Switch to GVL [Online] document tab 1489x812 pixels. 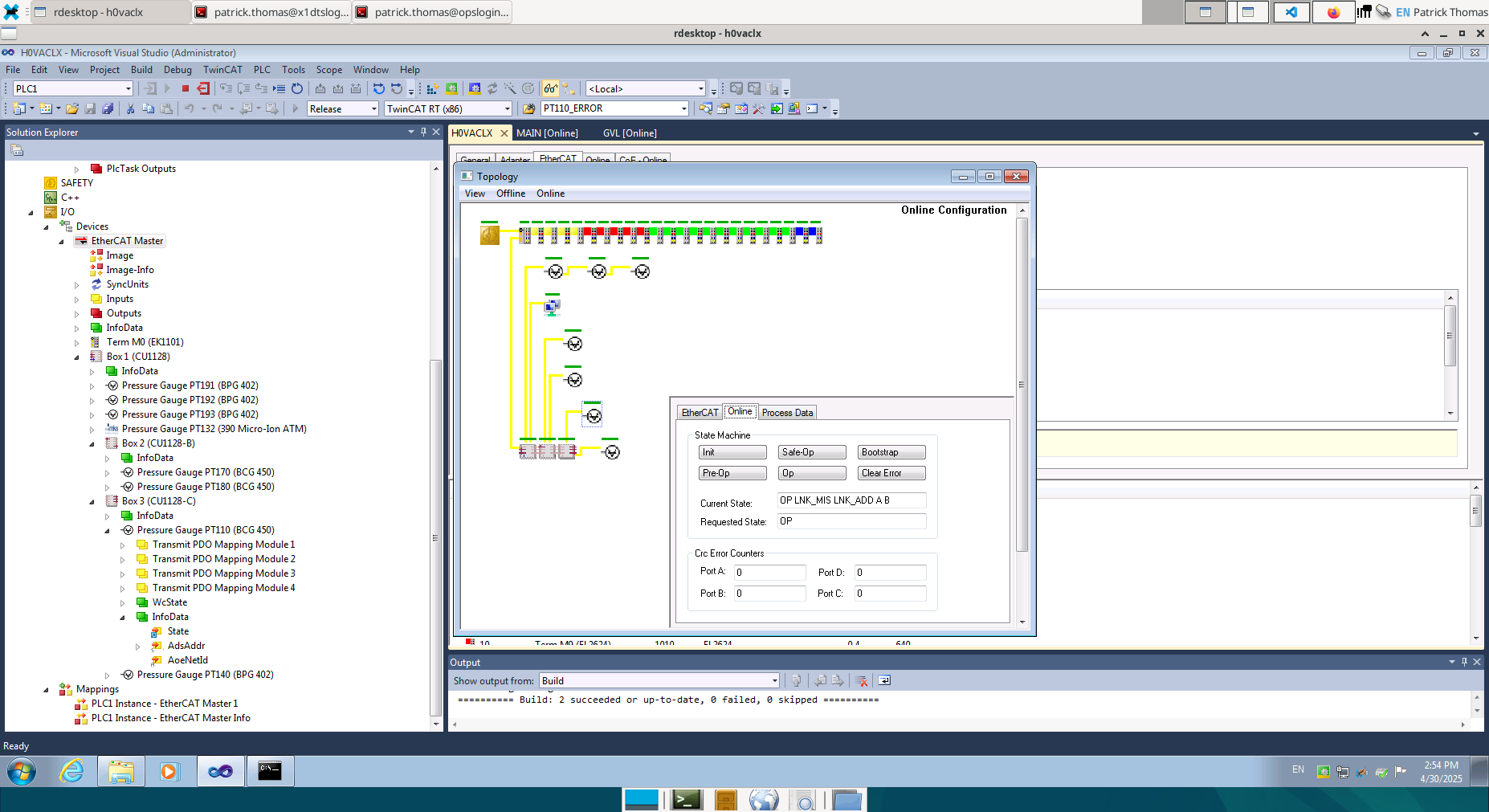[630, 133]
